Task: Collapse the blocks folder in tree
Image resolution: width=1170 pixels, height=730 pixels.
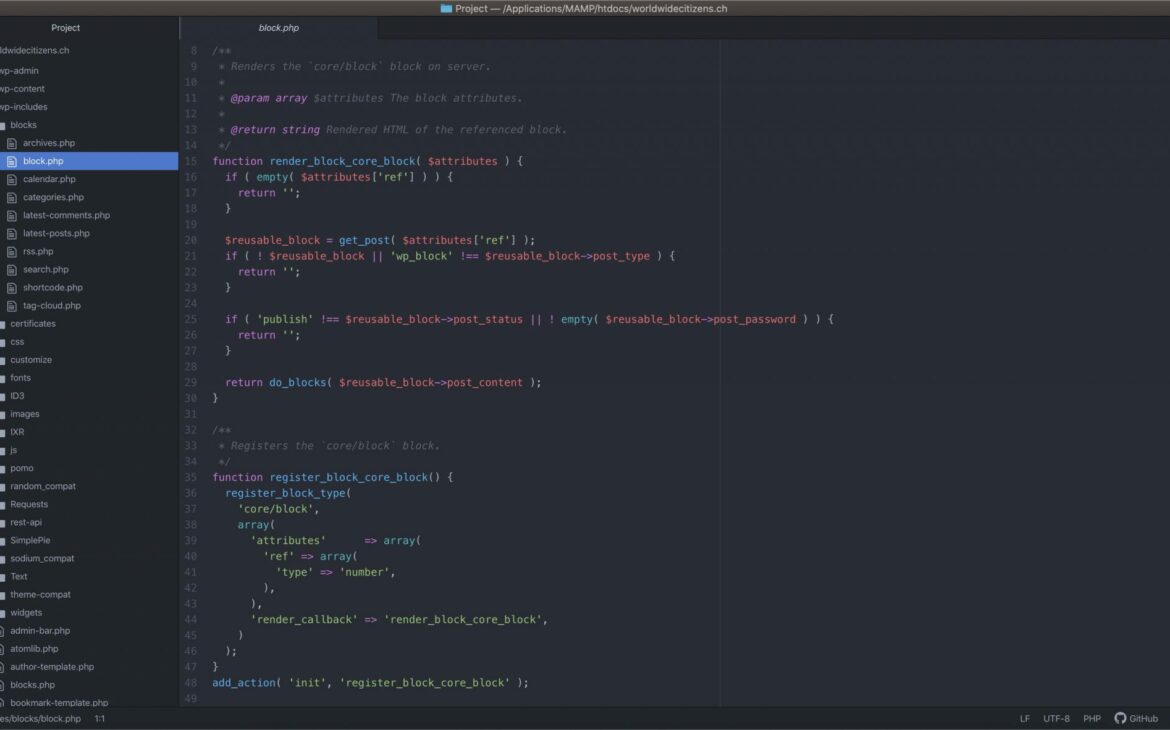Action: pos(23,125)
